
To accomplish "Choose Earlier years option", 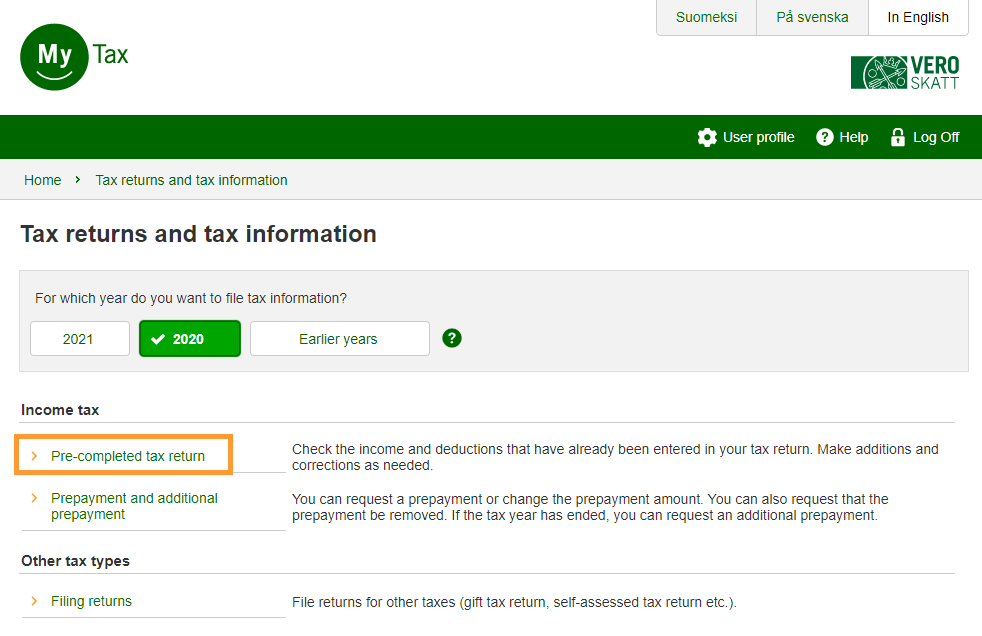I will coord(339,339).
